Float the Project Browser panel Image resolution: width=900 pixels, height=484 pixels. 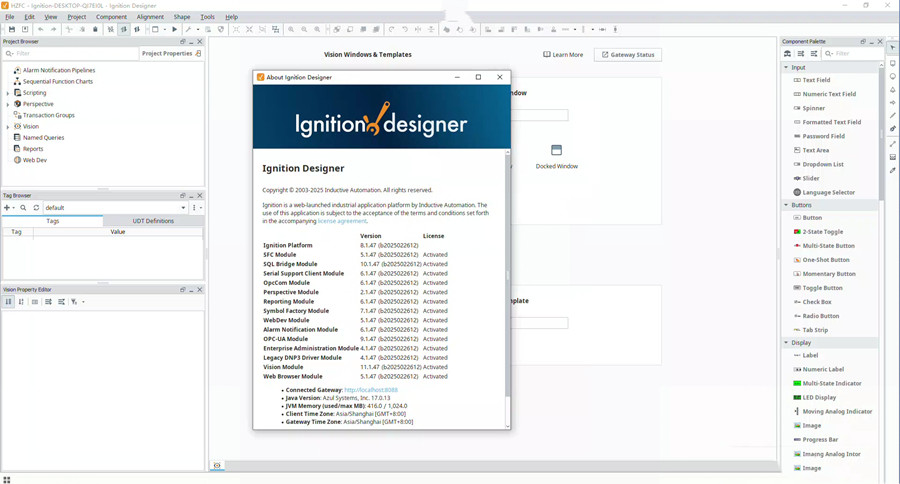point(183,41)
